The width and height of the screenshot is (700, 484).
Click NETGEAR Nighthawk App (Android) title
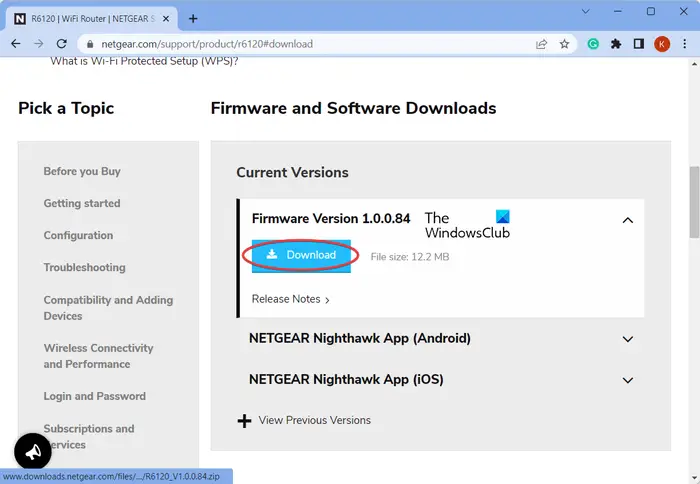coord(360,338)
